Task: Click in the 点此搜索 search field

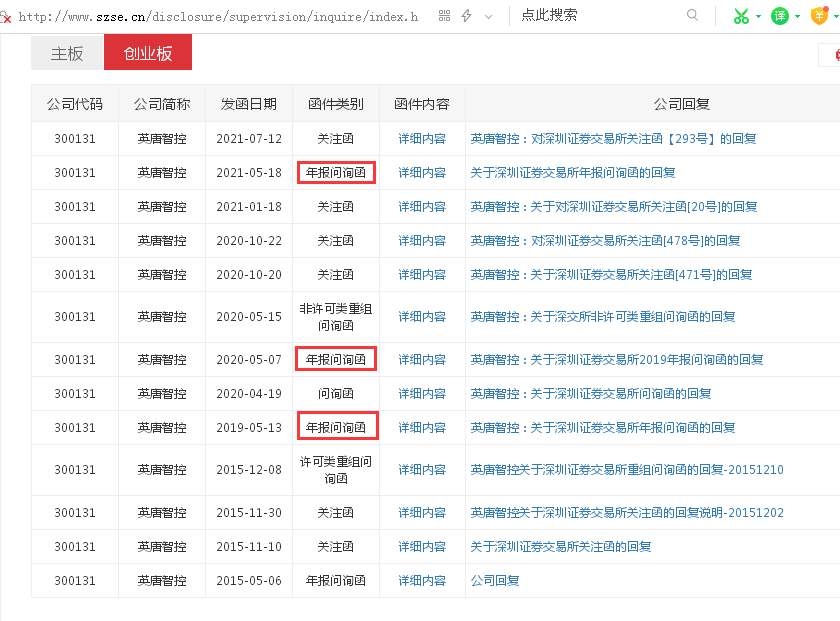Action: pos(600,16)
